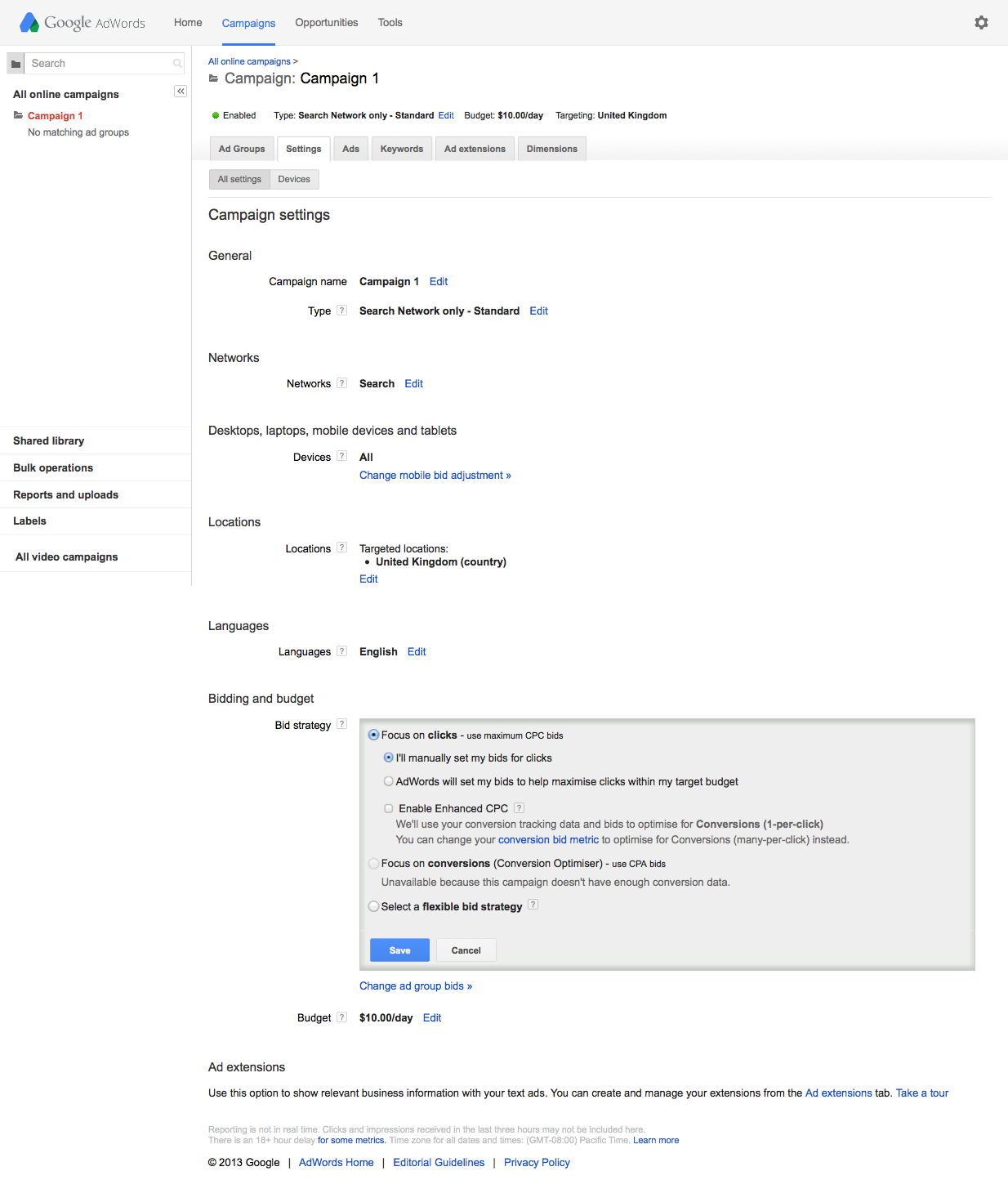Viewport: 1008px width, 1198px height.
Task: Open help icon next to Networks
Action: pyautogui.click(x=342, y=383)
